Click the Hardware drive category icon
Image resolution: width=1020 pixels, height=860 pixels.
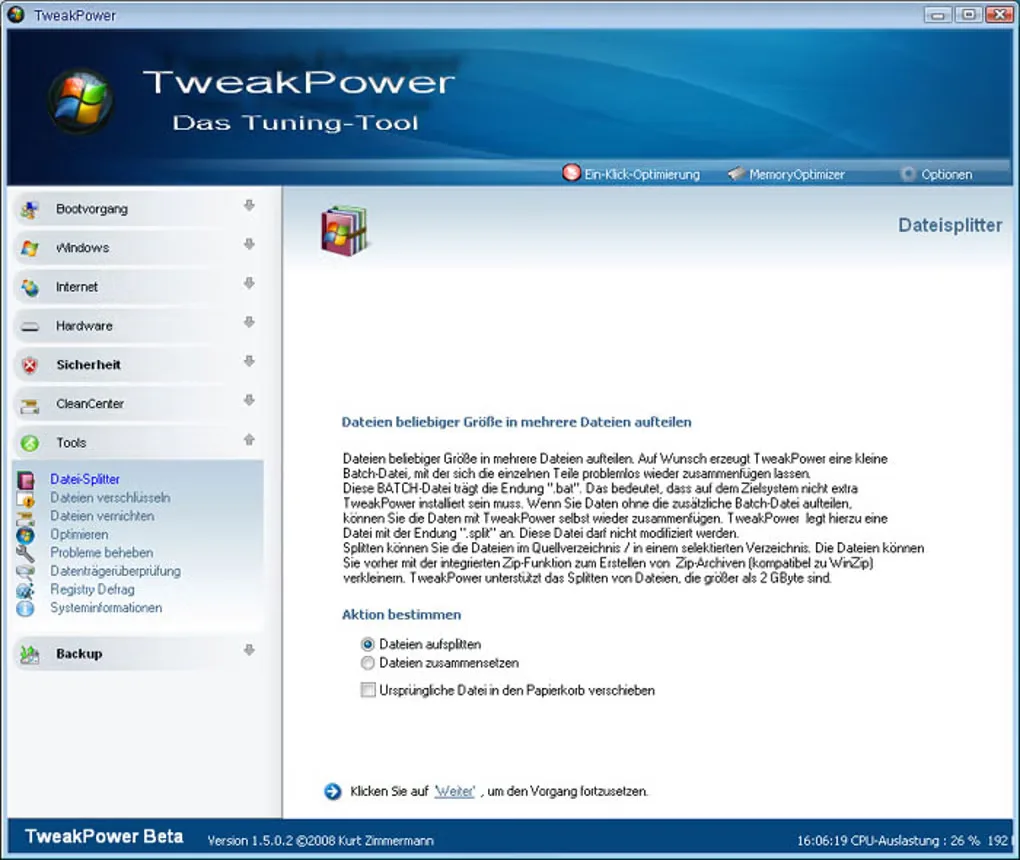pyautogui.click(x=29, y=327)
